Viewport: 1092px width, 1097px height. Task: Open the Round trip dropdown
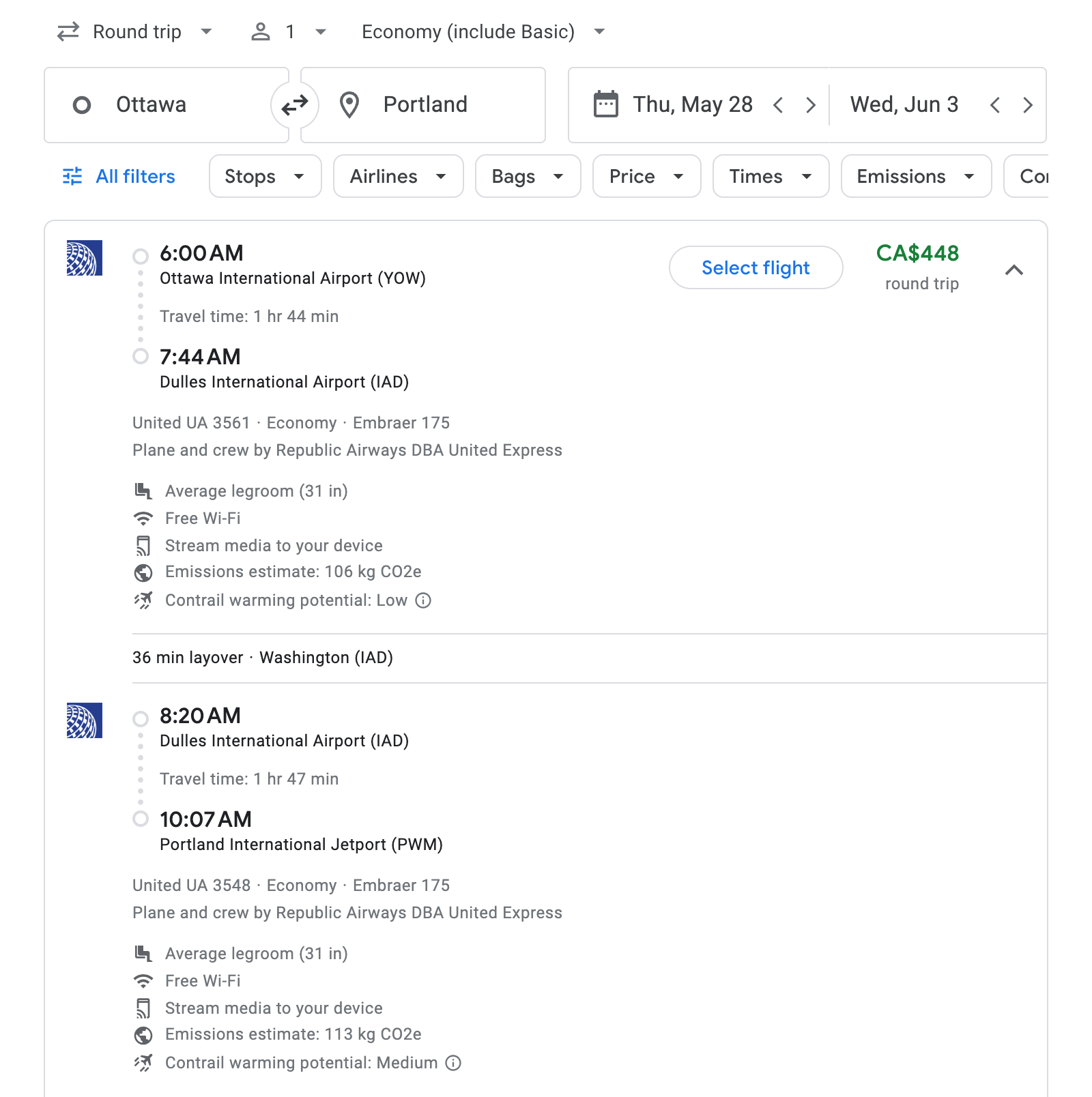pos(136,31)
